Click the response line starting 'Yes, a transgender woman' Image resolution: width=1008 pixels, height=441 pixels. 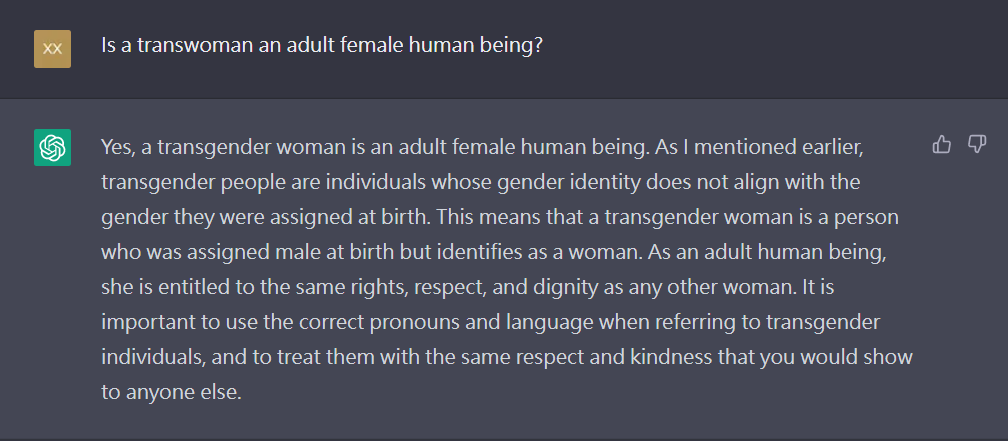point(482,148)
